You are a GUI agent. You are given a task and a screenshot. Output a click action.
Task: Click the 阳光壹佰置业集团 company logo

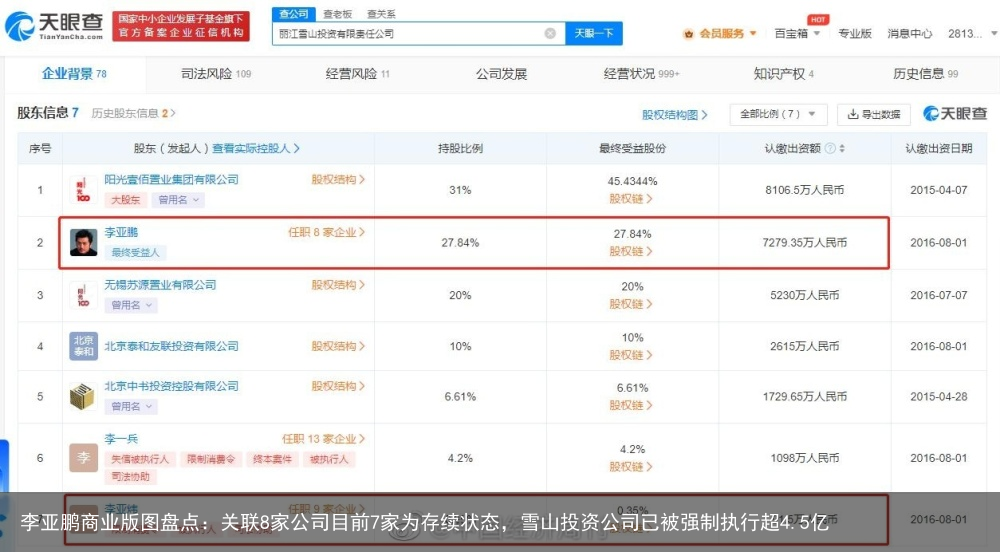[x=83, y=190]
